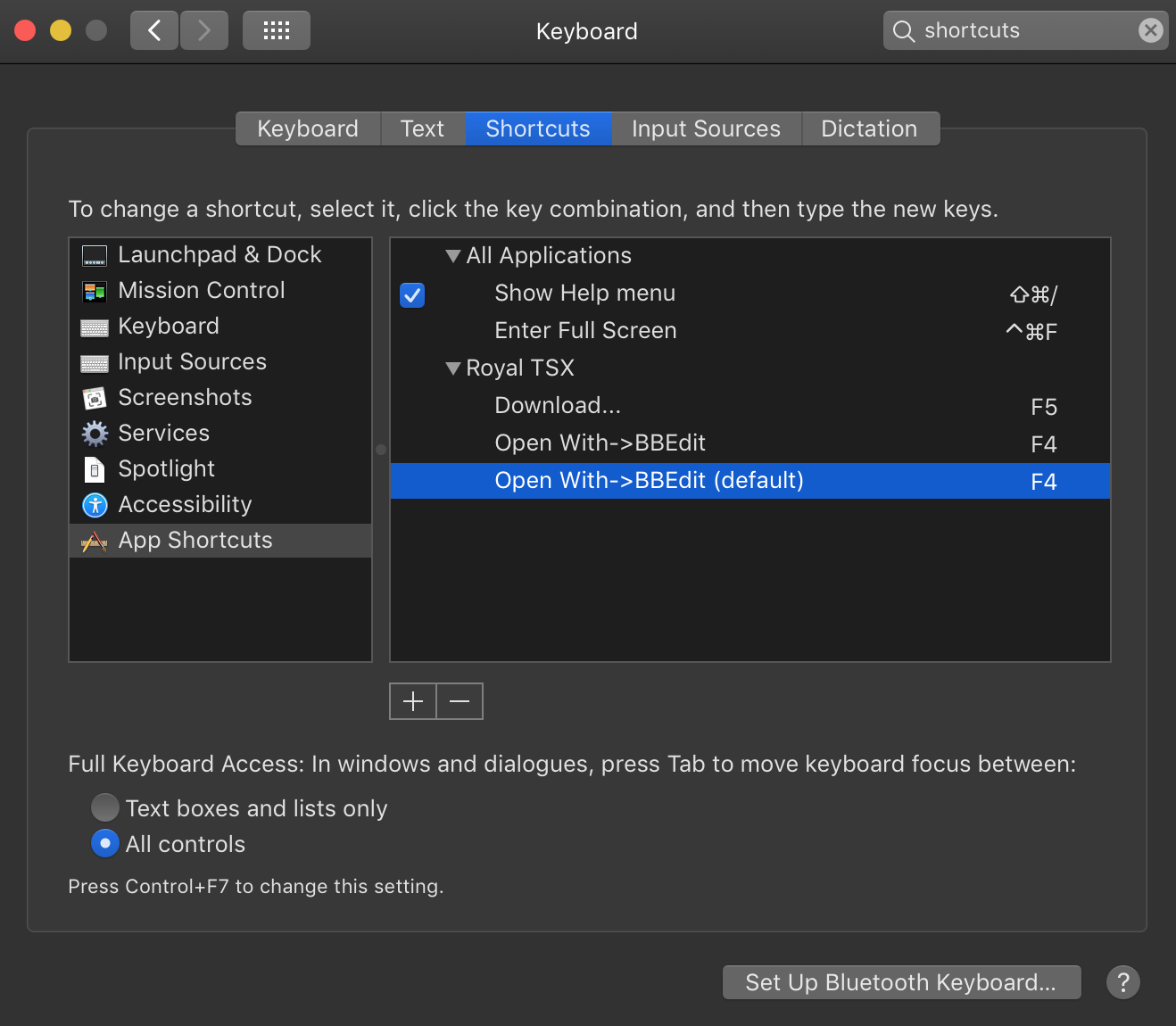The image size is (1176, 1026).
Task: Select the Services gear icon
Action: (94, 434)
